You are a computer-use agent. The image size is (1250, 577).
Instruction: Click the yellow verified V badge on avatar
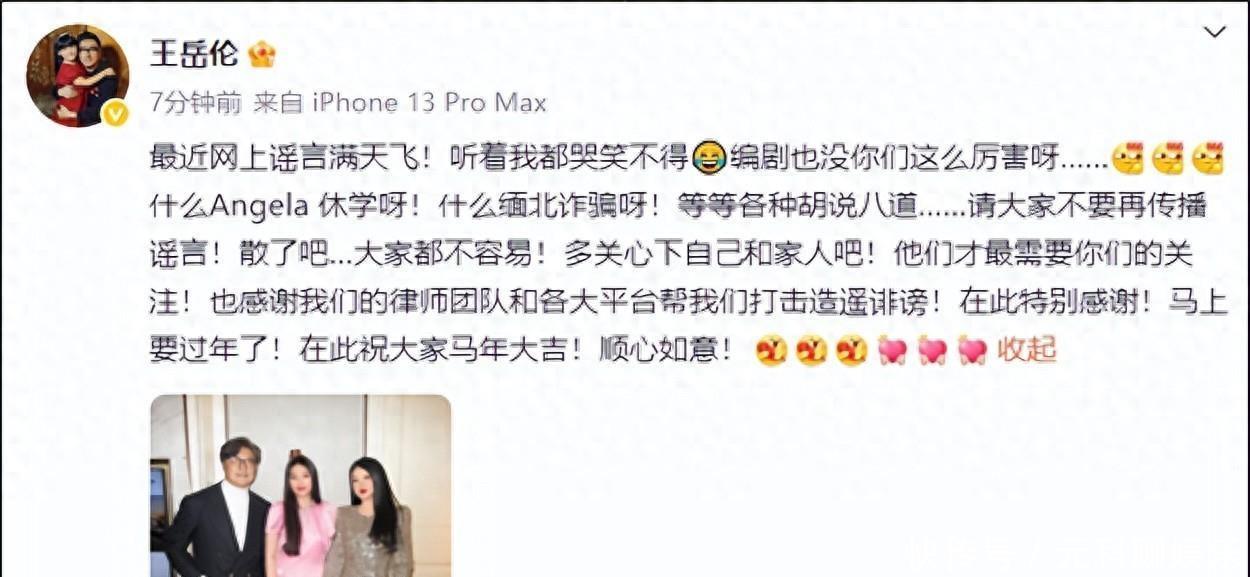[x=115, y=113]
